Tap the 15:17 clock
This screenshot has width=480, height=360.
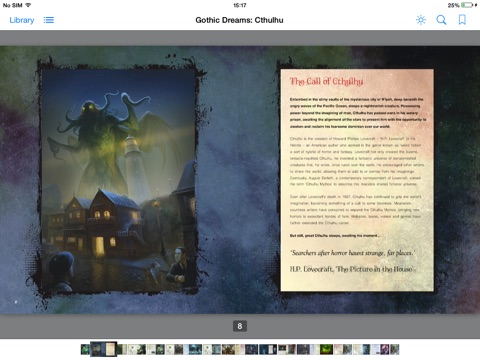tap(240, 5)
